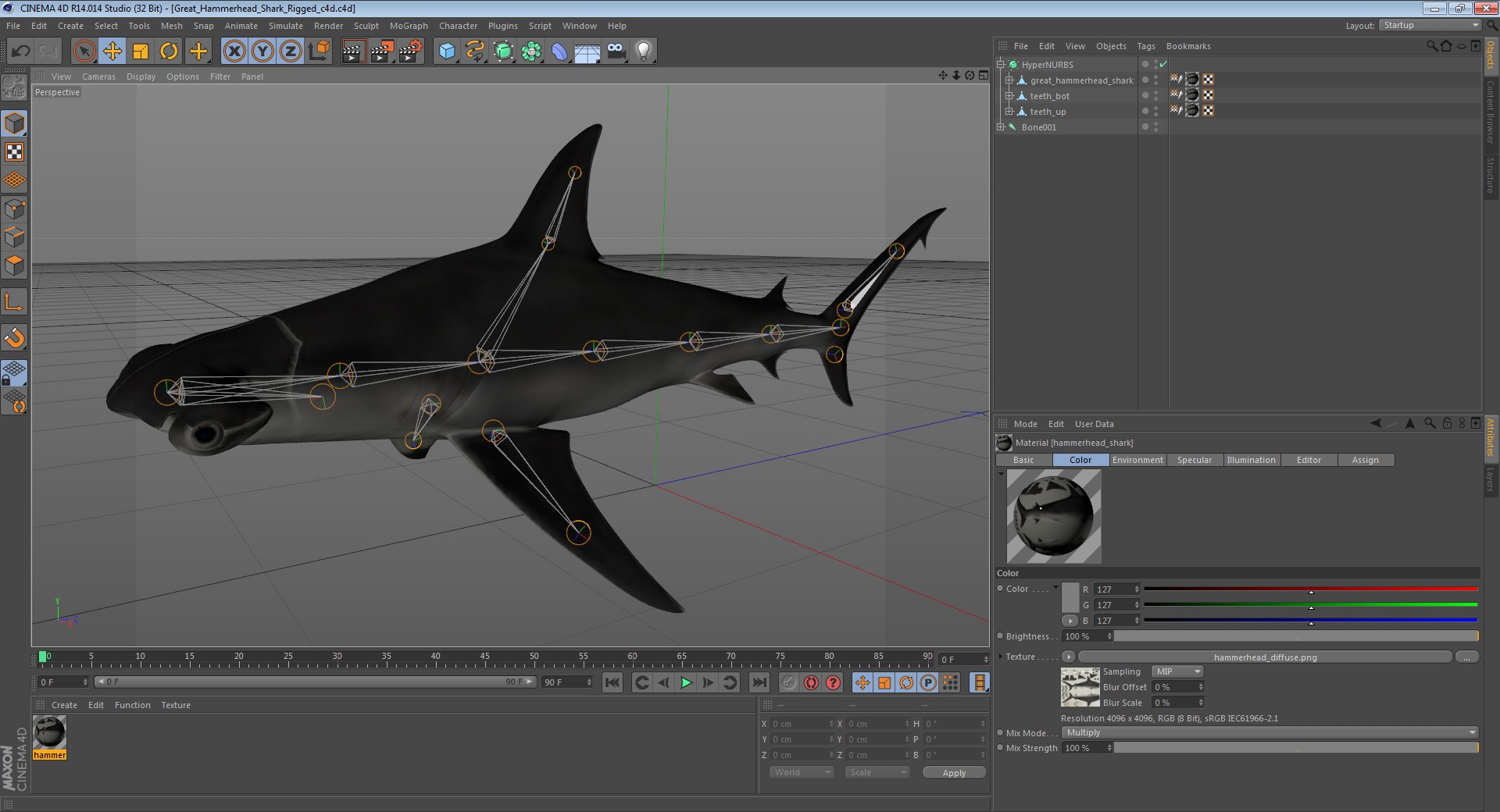The width and height of the screenshot is (1500, 812).
Task: Open Objects panel Bookmarks menu
Action: (x=1188, y=46)
